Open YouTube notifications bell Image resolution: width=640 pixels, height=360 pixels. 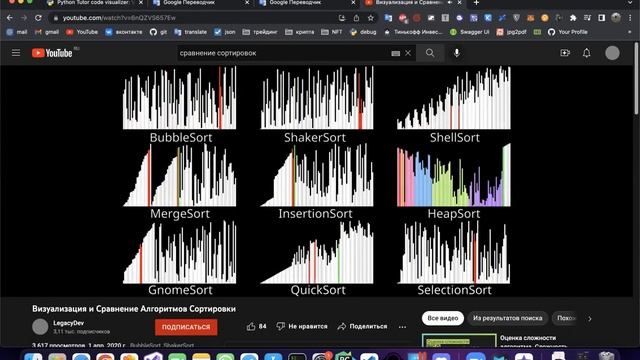(x=587, y=53)
